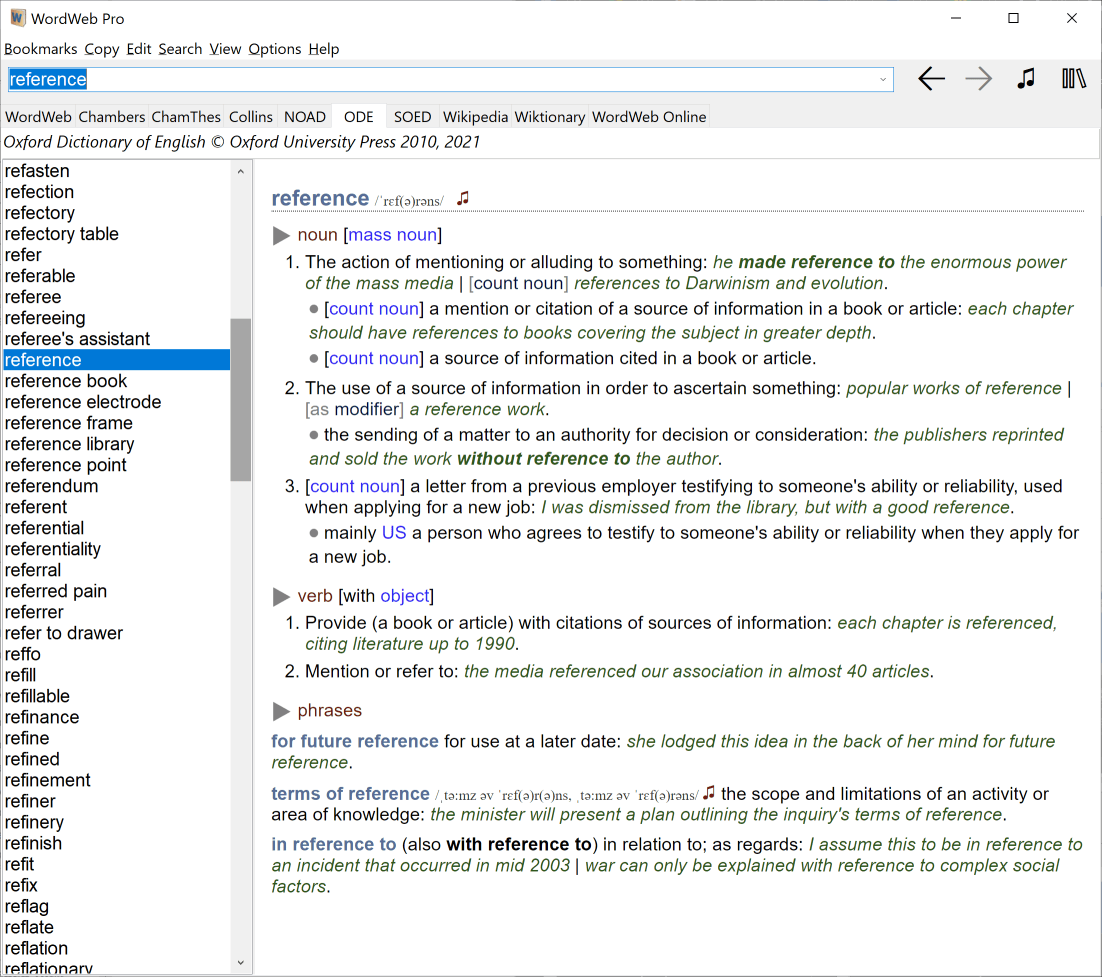Switch to the Chambers tab

point(112,117)
